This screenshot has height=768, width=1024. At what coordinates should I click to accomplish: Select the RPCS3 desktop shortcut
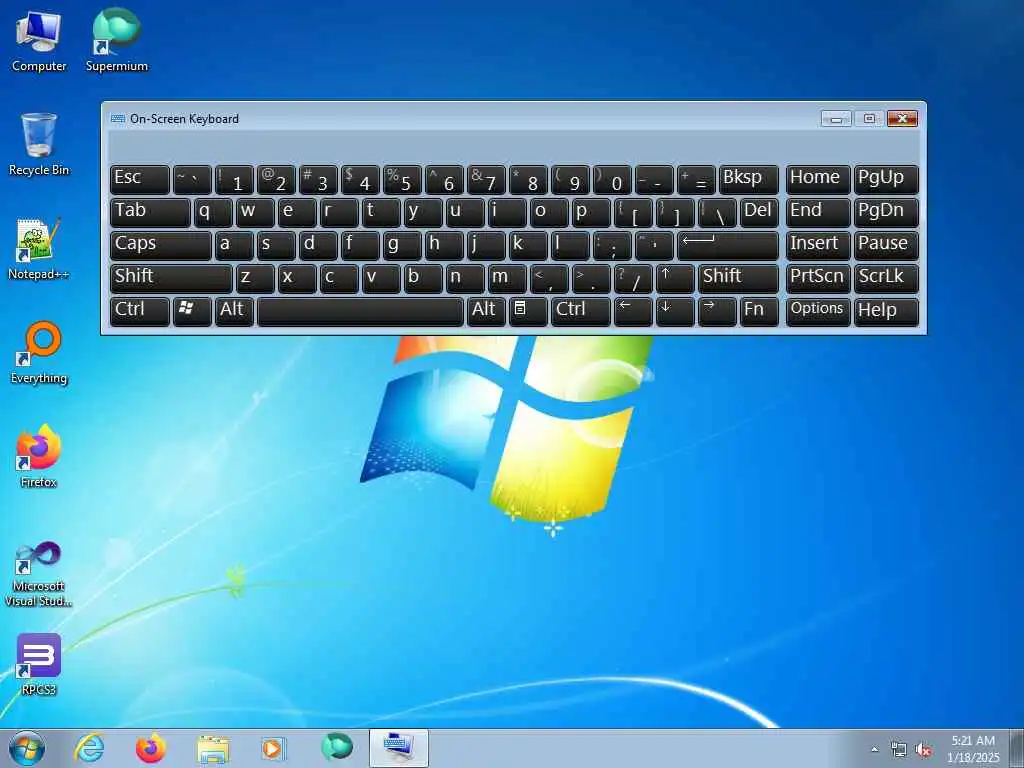click(39, 664)
